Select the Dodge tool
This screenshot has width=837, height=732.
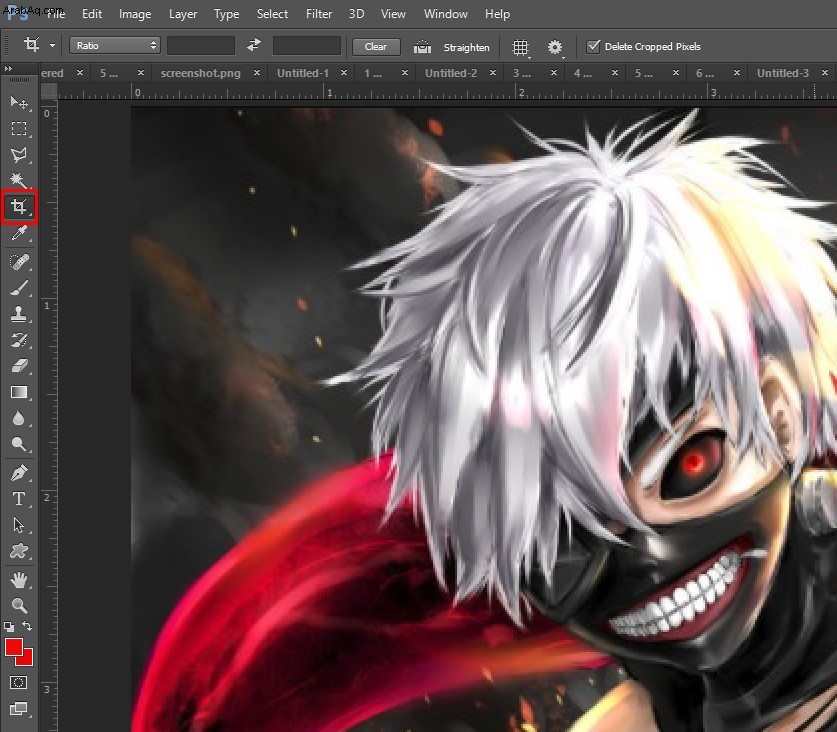19,444
